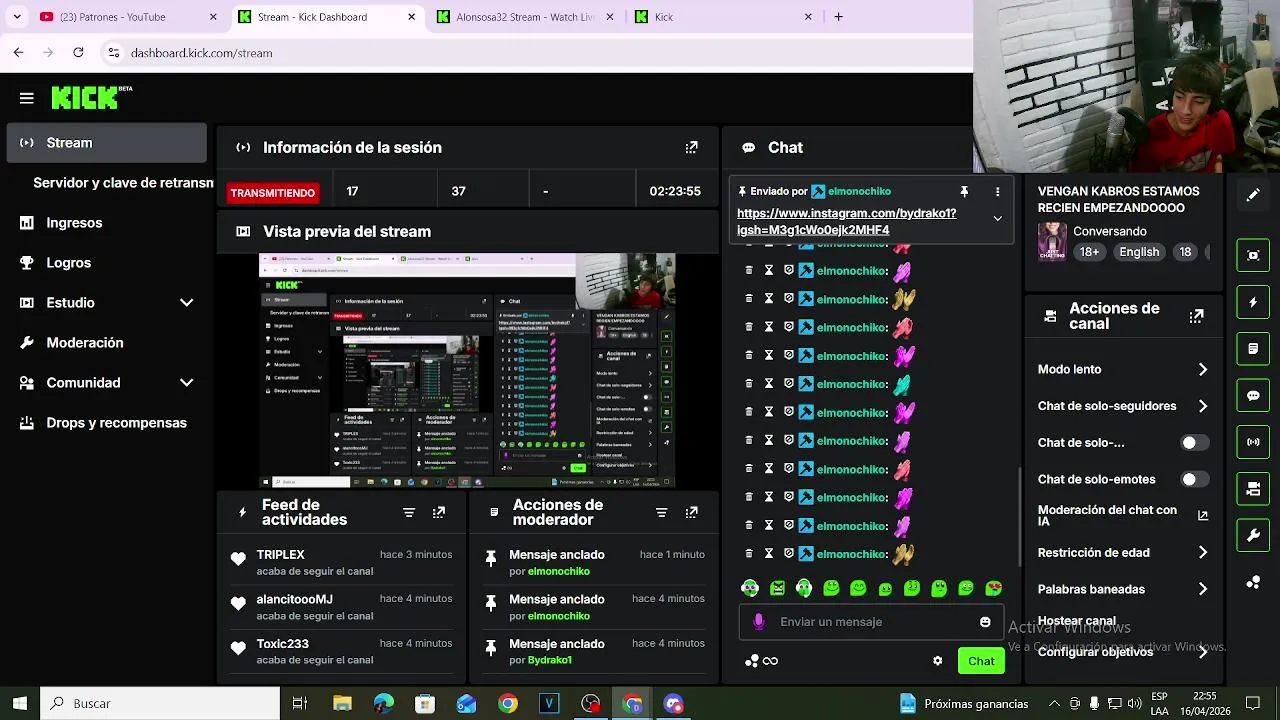Image resolution: width=1280 pixels, height=720 pixels.
Task: Unpin the pinned message via pin icon
Action: pyautogui.click(x=964, y=191)
